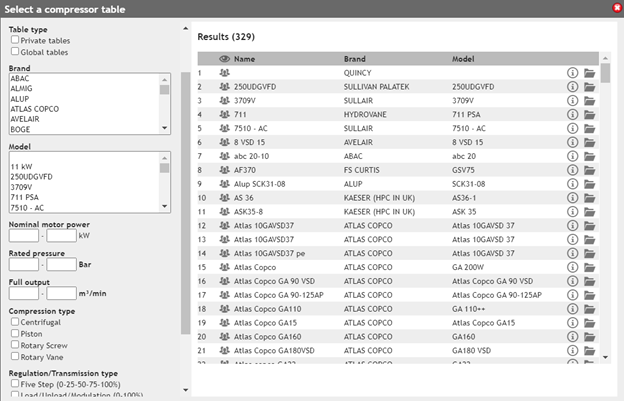The image size is (624, 401).
Task: Click the results table scrollbar thumb
Action: coord(605,73)
